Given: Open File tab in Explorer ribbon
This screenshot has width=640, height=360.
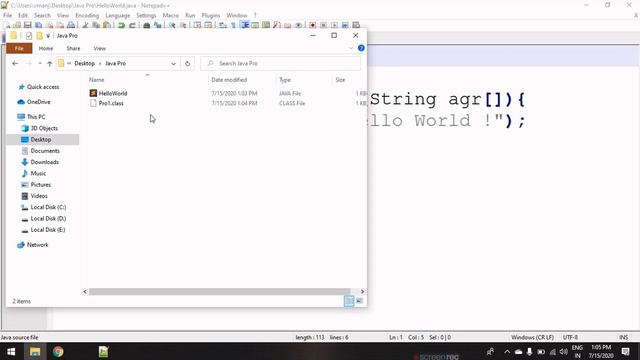Looking at the screenshot, I should tap(19, 48).
